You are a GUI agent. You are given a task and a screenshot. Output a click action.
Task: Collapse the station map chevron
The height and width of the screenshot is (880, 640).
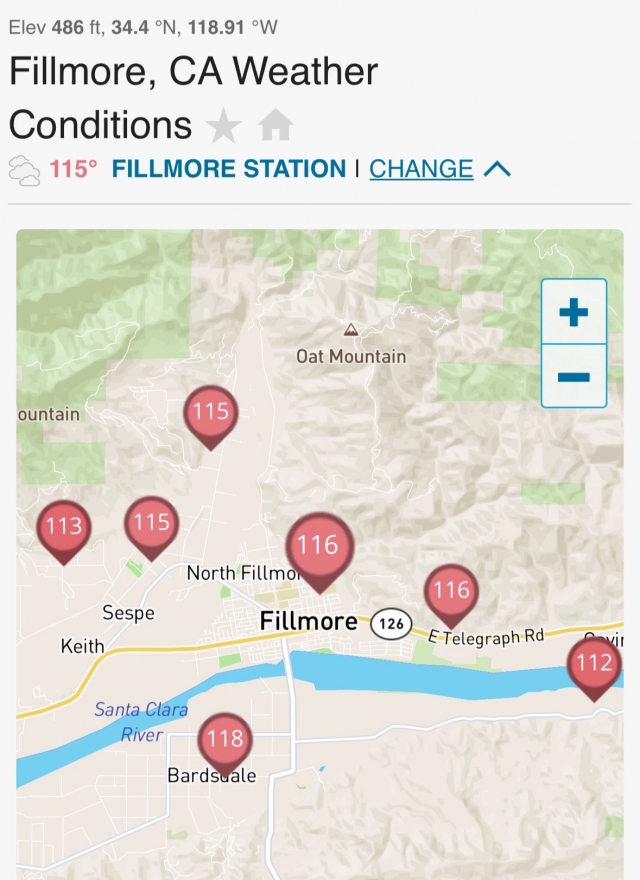tap(497, 170)
